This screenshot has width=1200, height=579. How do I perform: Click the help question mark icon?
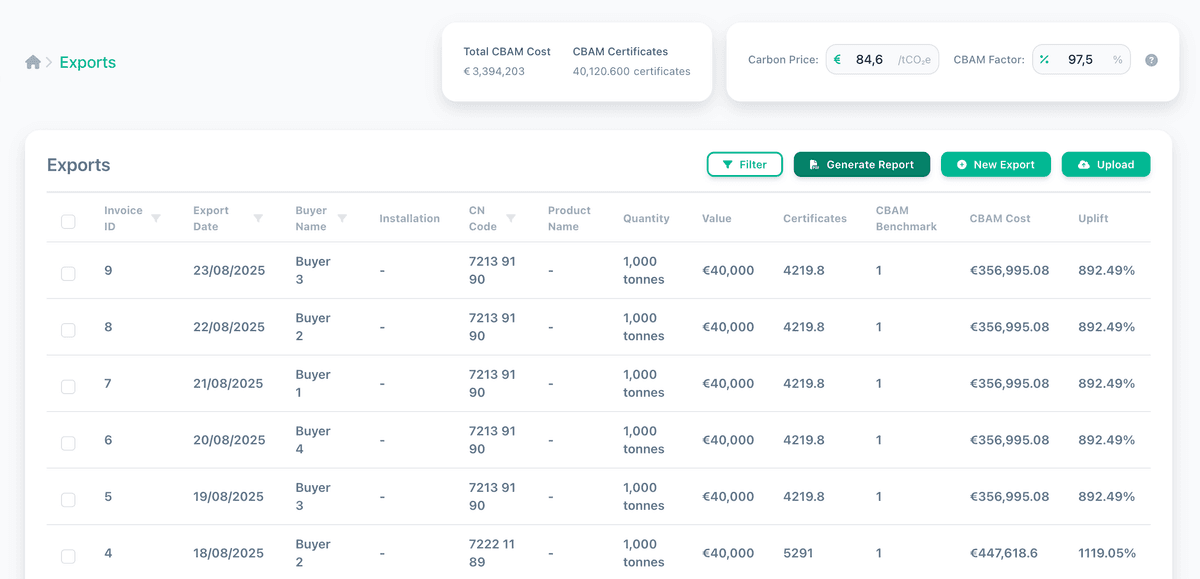click(1151, 60)
